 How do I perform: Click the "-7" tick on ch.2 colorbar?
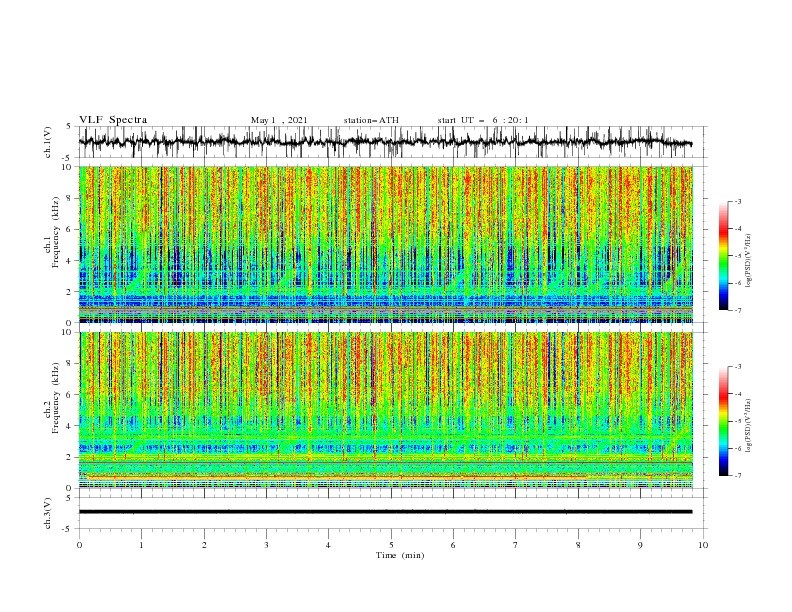point(737,476)
